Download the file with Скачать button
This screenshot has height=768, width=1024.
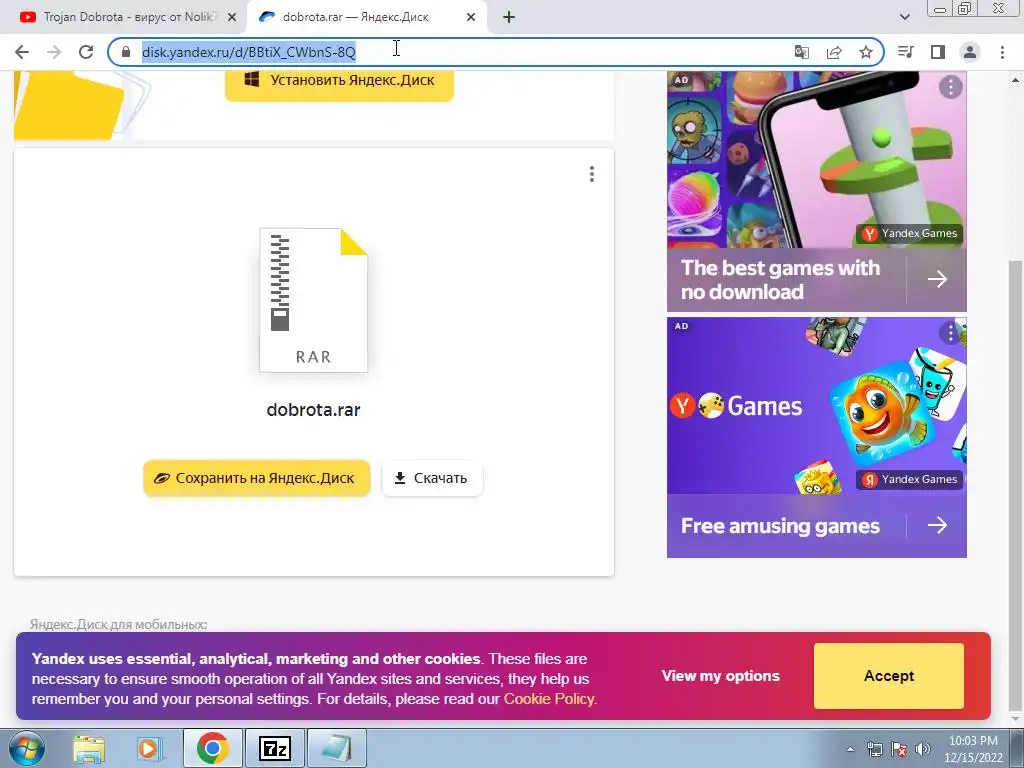pyautogui.click(x=432, y=478)
